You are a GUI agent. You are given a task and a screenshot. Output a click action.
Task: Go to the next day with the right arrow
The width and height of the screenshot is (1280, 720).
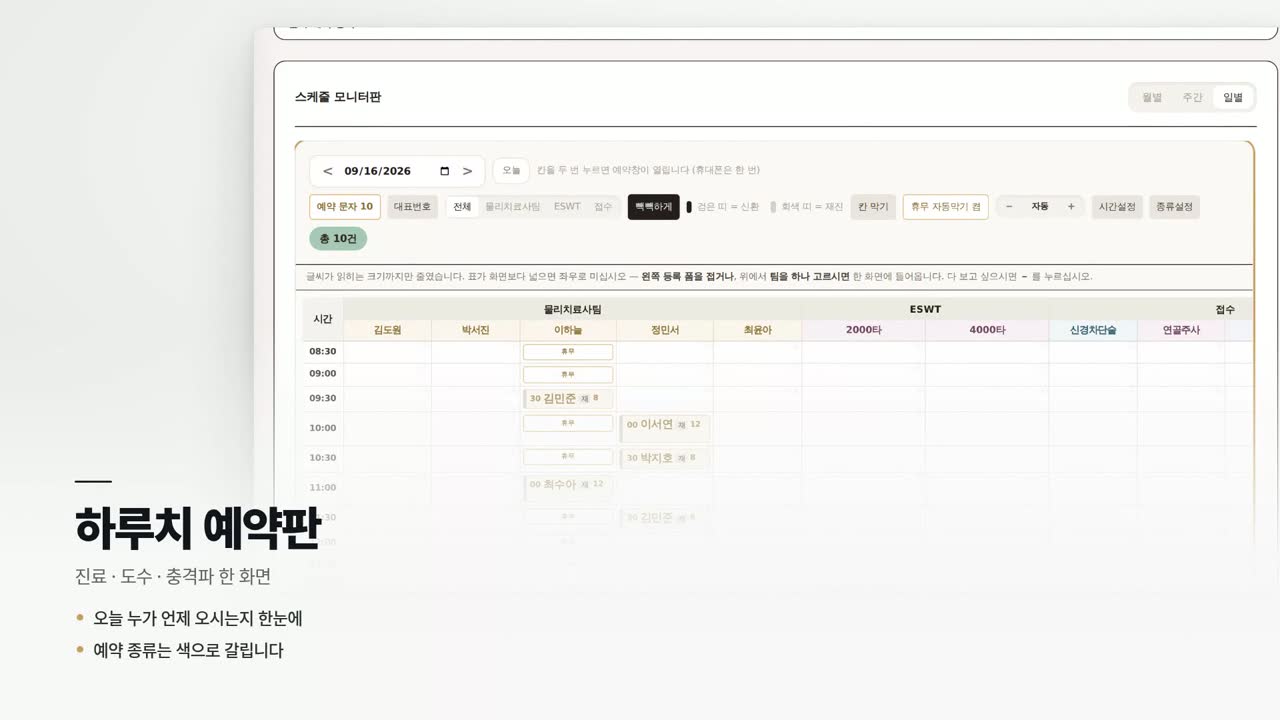coord(467,171)
